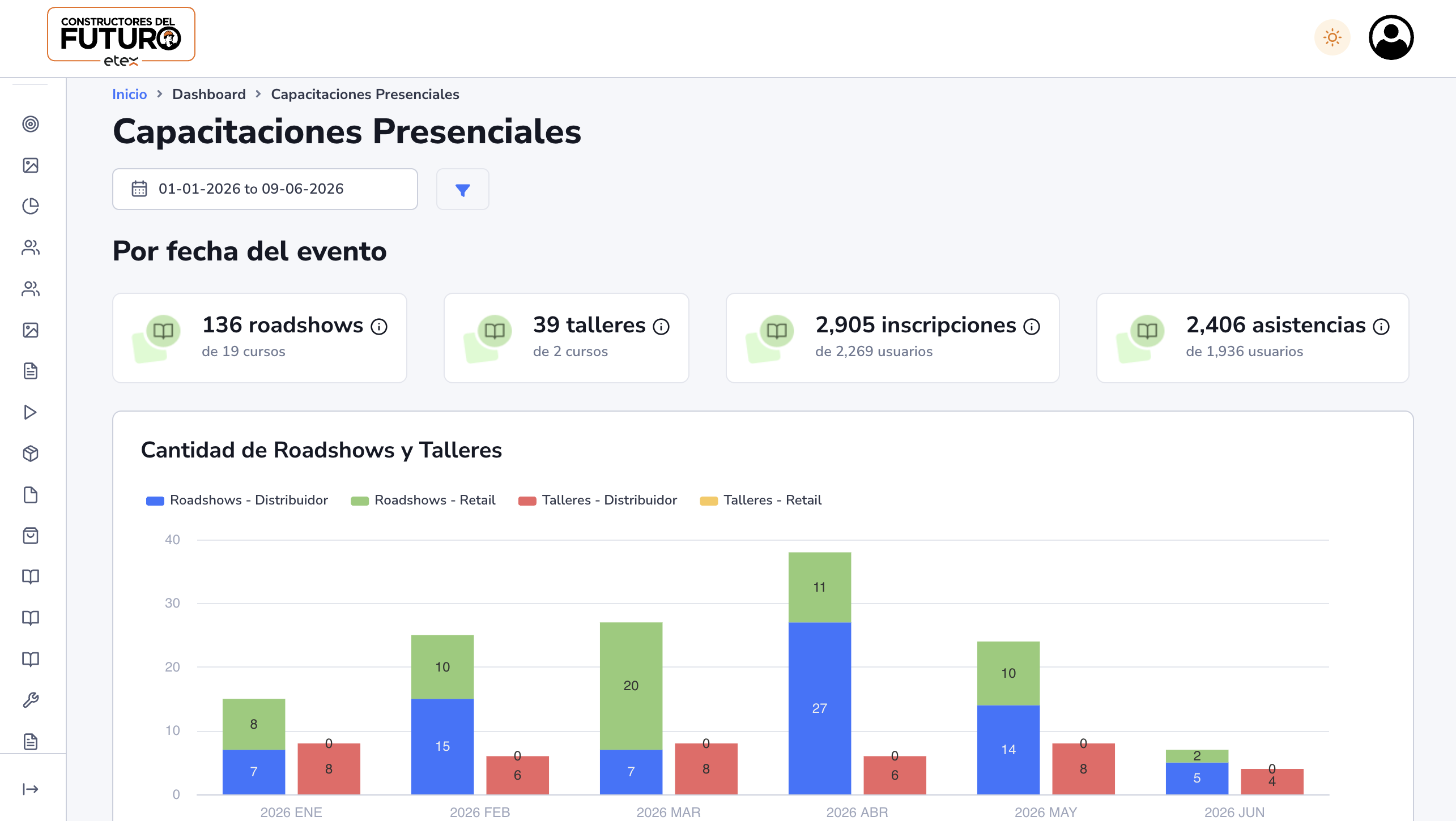Go to Inicio breadcrumb link
Viewport: 1456px width, 821px height.
(130, 94)
